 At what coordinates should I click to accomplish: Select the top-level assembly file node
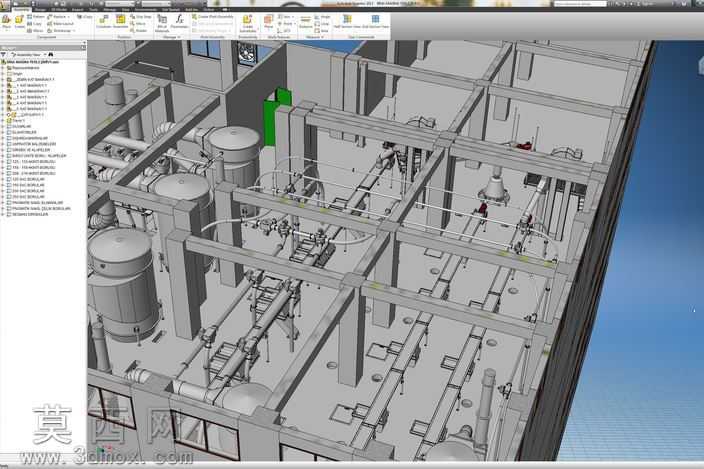coord(31,62)
